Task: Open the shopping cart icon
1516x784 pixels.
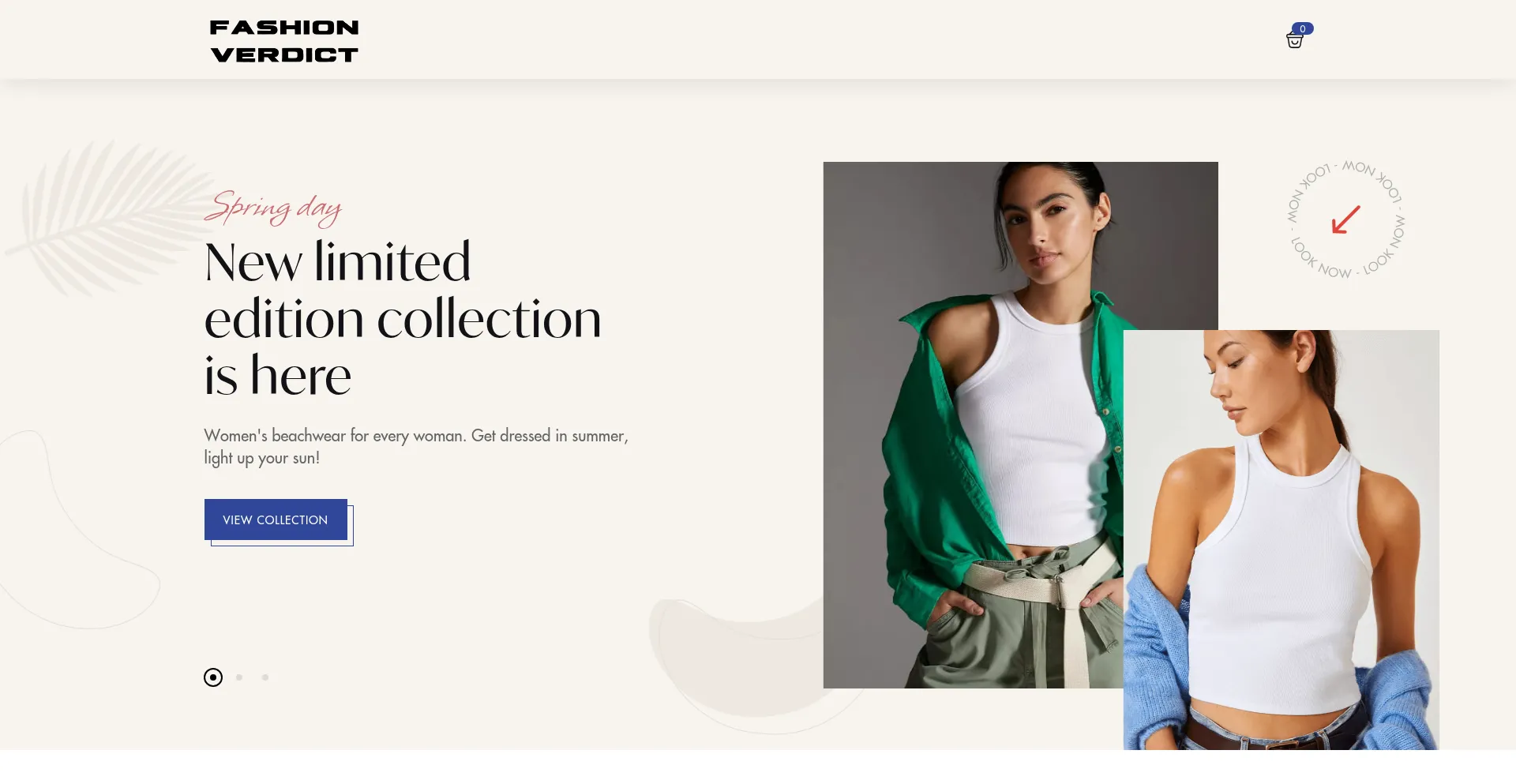Action: pos(1294,40)
